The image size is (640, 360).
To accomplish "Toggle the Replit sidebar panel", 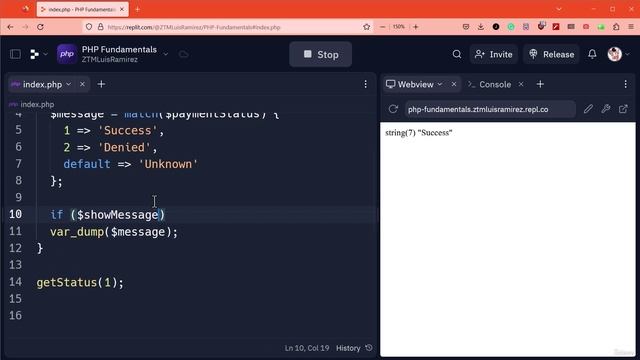I will click(x=16, y=54).
